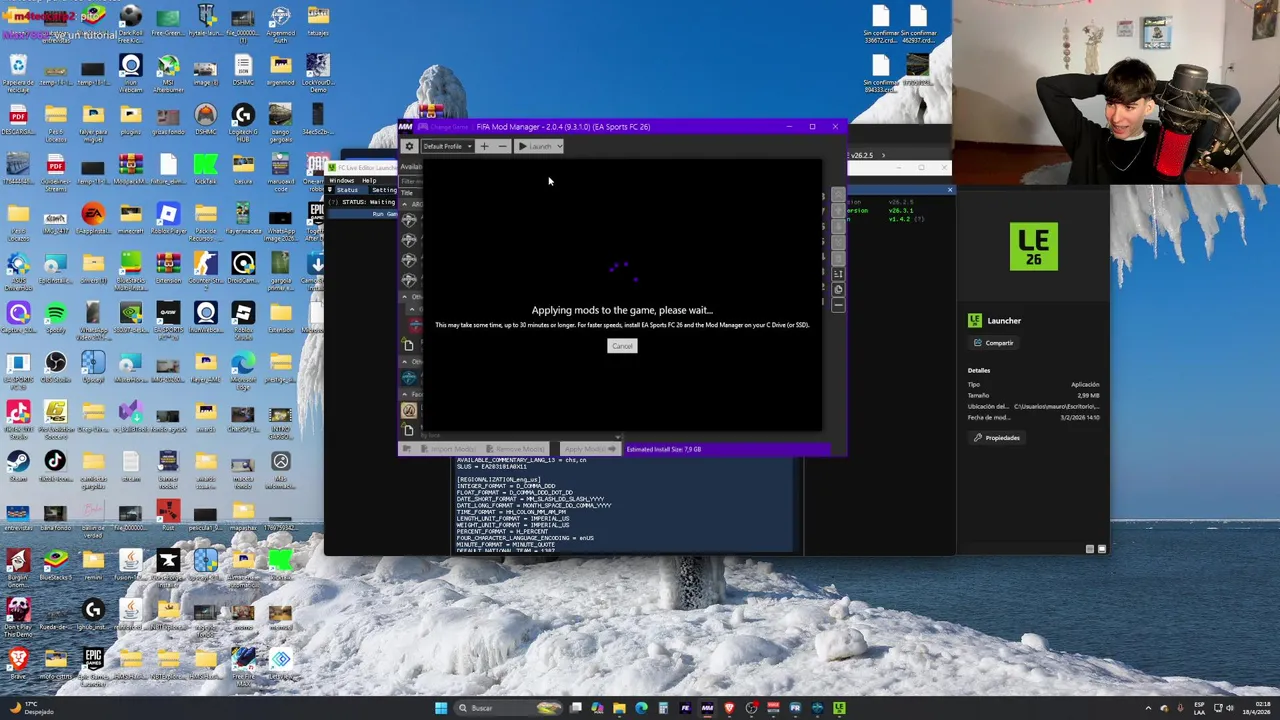
Task: Remove profile with minus icon
Action: (502, 146)
